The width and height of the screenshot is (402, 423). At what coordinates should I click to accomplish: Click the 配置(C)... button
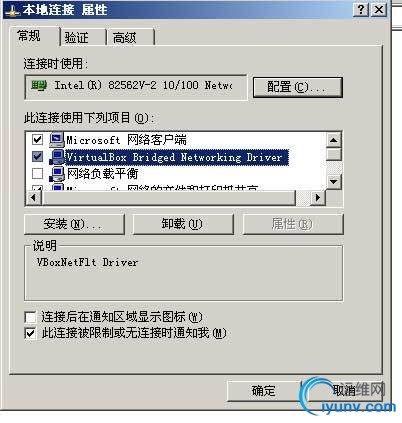click(298, 87)
